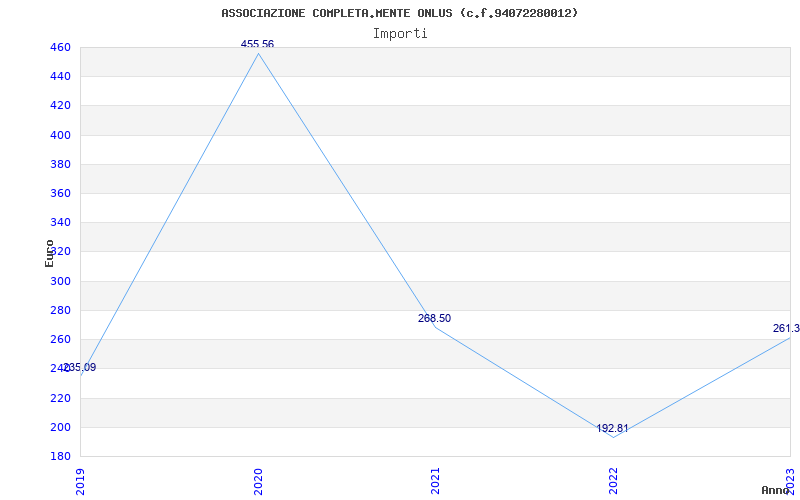Screen dimensions: 800x500
Task: Click the 2022 x-axis label
Action: [x=613, y=481]
